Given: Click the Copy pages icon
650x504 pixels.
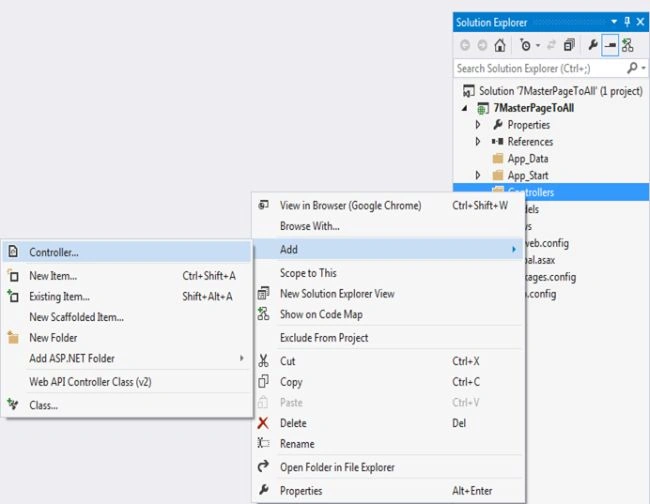Looking at the screenshot, I should (263, 381).
